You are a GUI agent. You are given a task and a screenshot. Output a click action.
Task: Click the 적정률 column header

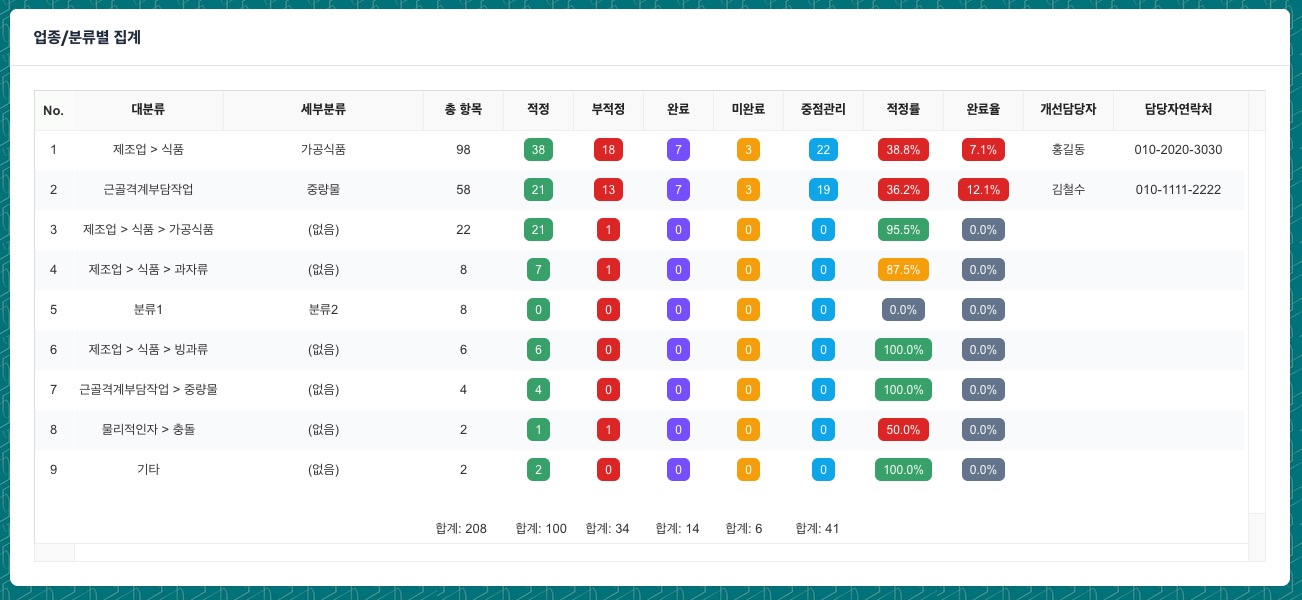tap(903, 110)
